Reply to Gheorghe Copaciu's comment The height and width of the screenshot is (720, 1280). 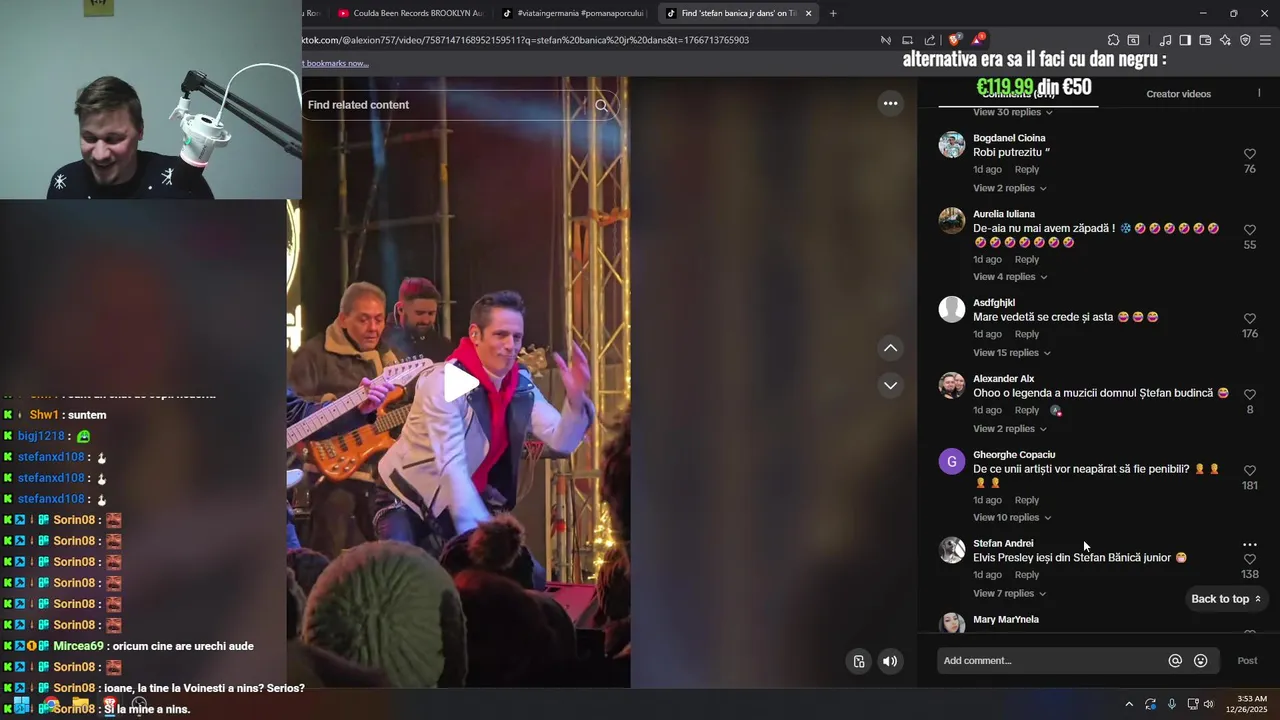click(x=1027, y=501)
